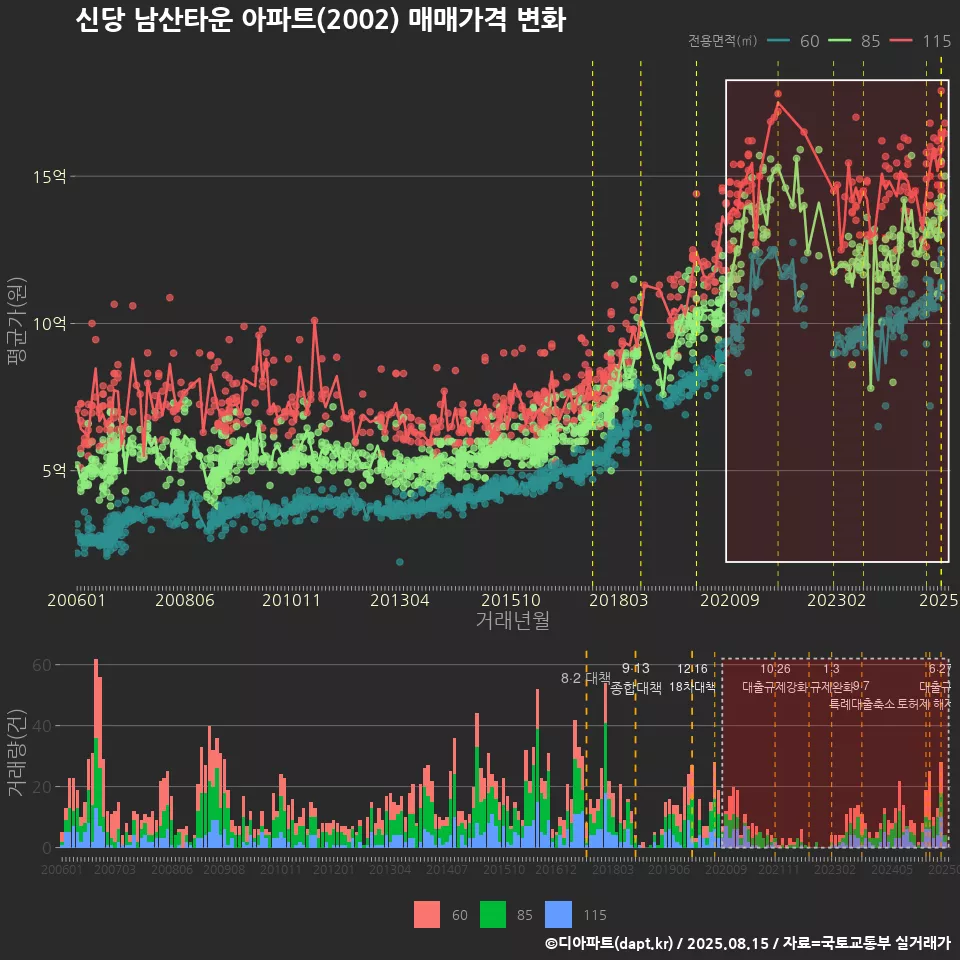960x960 pixels.
Task: Click the 60 label in bottom legend
Action: [459, 915]
